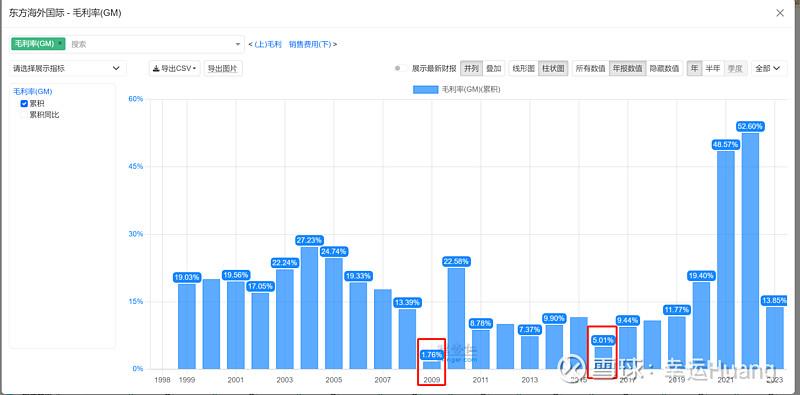Click the 60% y-axis label
Screen dimensions: 800x395
pos(136,98)
